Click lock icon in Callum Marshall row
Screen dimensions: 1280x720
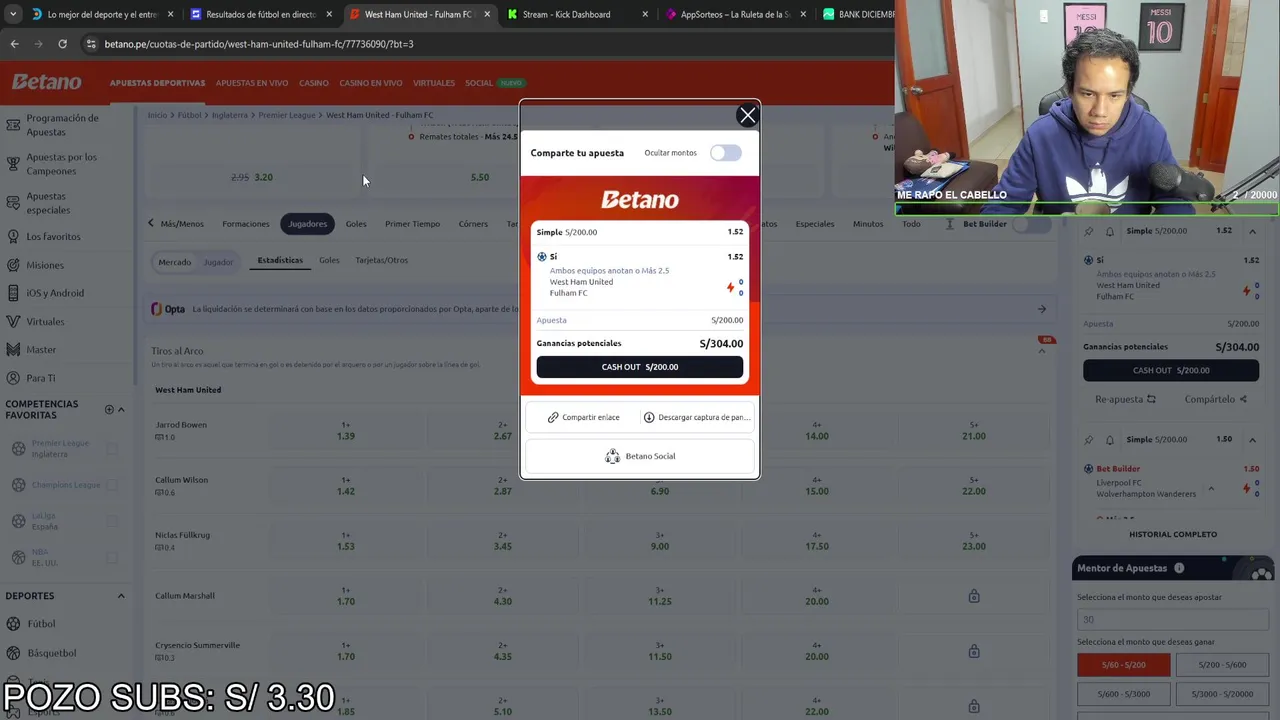pyautogui.click(x=974, y=596)
